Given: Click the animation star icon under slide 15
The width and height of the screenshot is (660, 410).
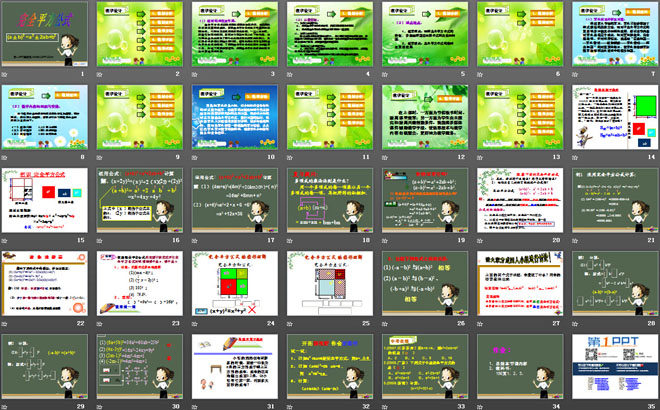Looking at the screenshot, I should point(4,241).
